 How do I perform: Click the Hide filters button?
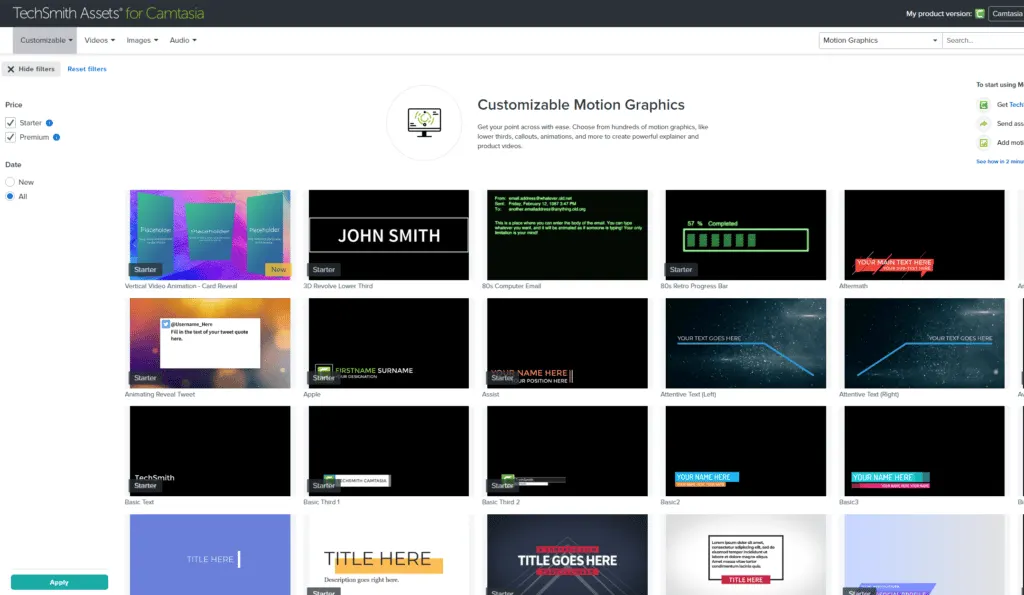31,69
